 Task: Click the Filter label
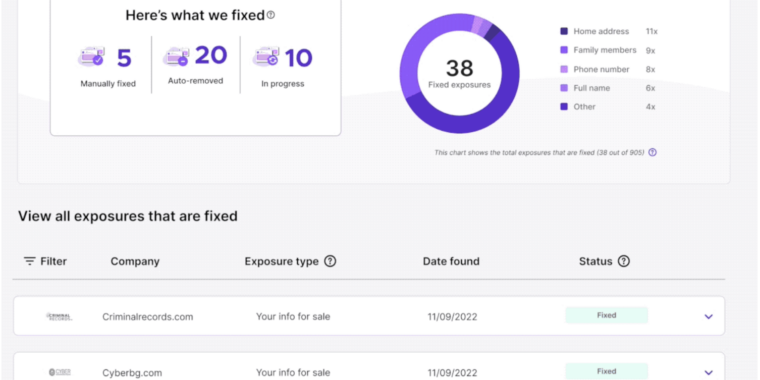(x=53, y=261)
